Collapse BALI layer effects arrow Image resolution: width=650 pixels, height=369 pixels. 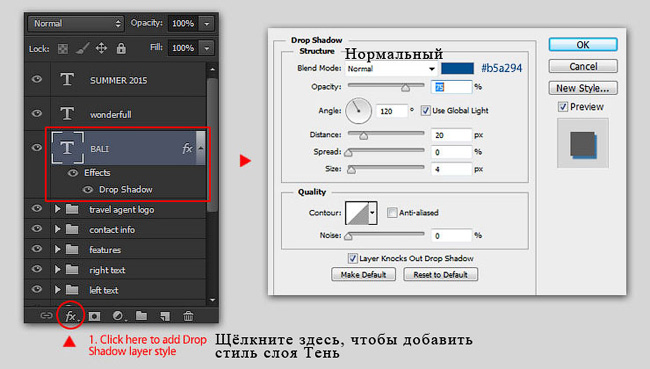tap(201, 148)
